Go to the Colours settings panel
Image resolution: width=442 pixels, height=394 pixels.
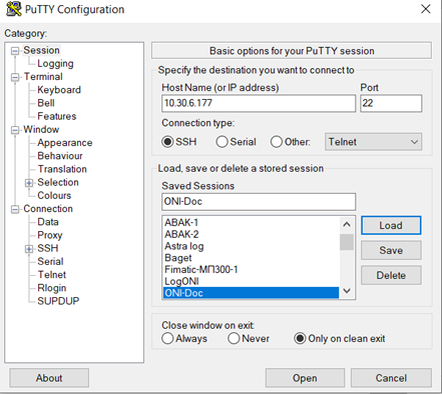tap(54, 195)
